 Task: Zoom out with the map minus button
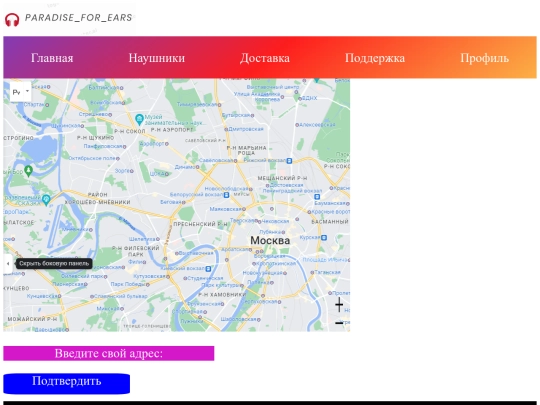click(339, 323)
